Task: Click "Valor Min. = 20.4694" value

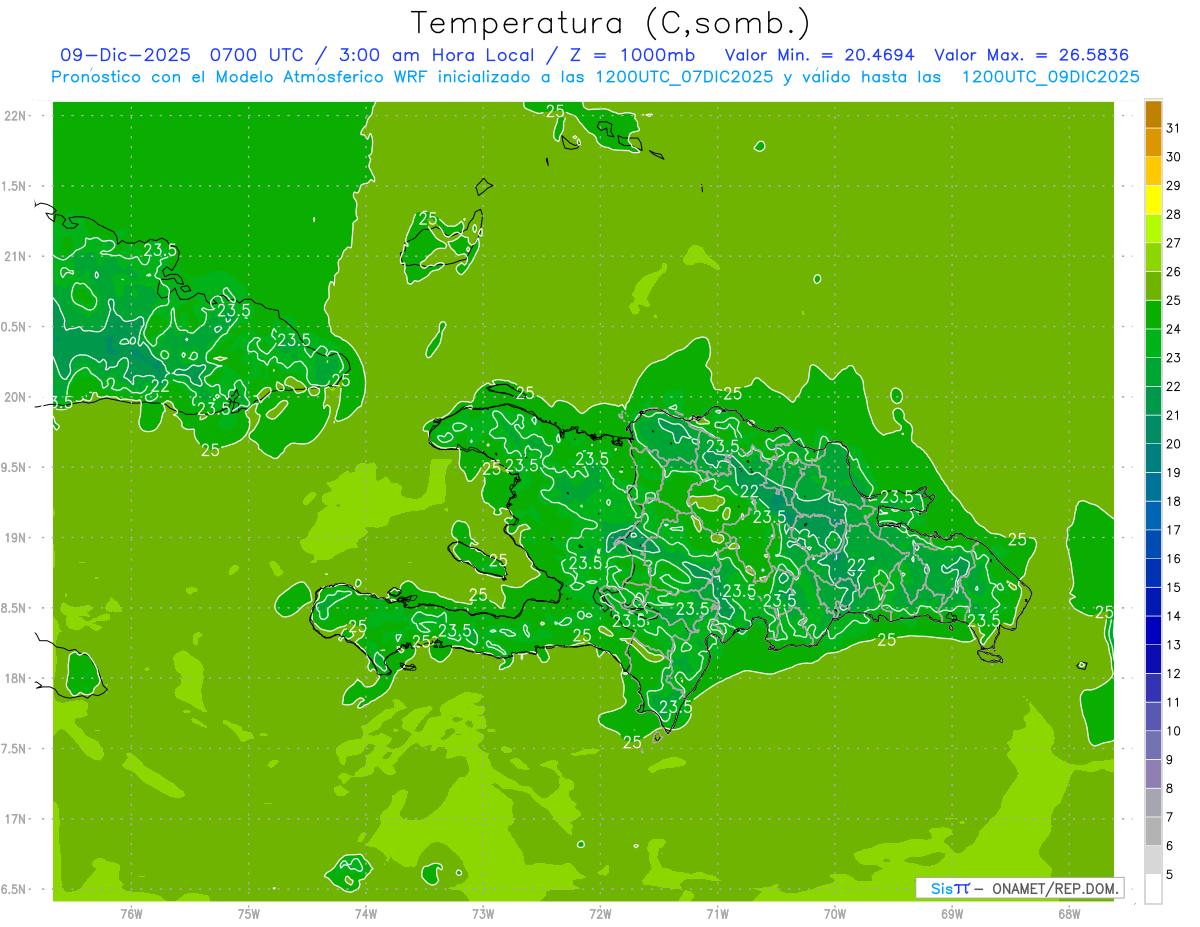Action: click(x=820, y=55)
